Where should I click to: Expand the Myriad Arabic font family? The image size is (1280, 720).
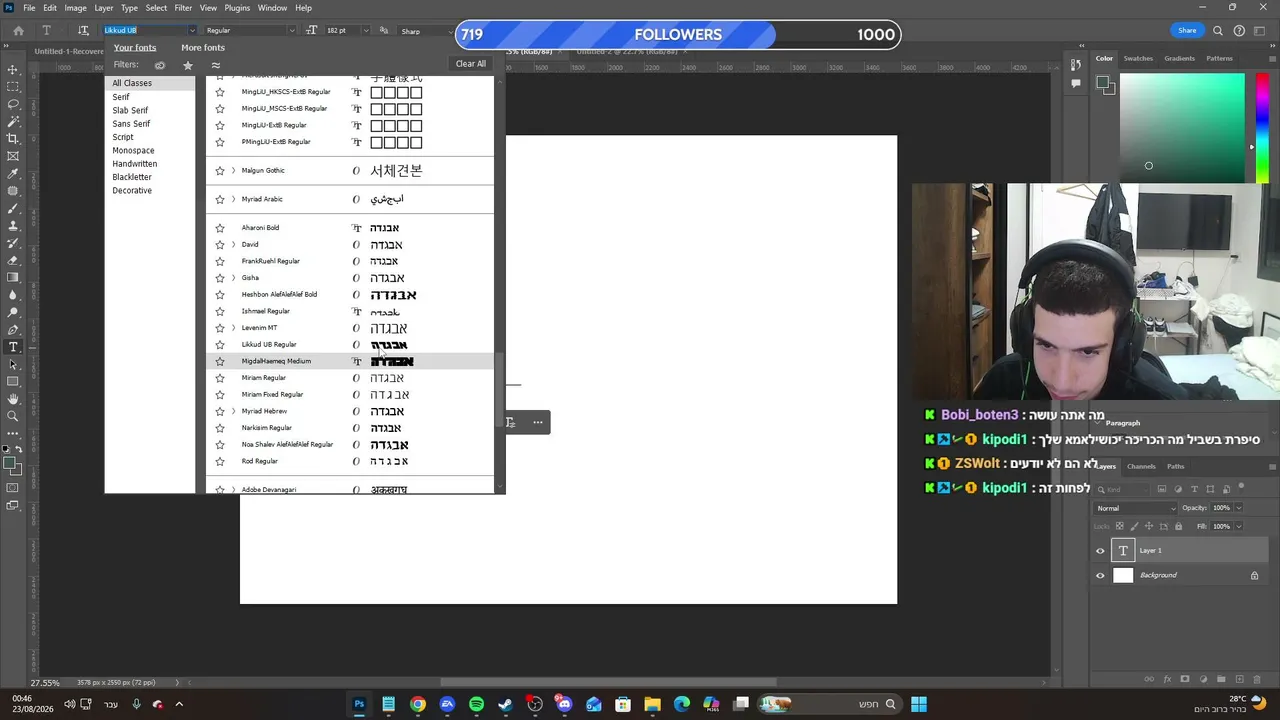[x=233, y=199]
